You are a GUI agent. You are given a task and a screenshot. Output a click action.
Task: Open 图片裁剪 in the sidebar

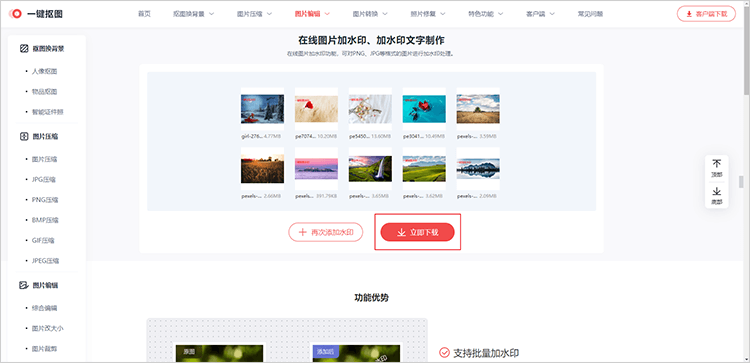[45, 349]
